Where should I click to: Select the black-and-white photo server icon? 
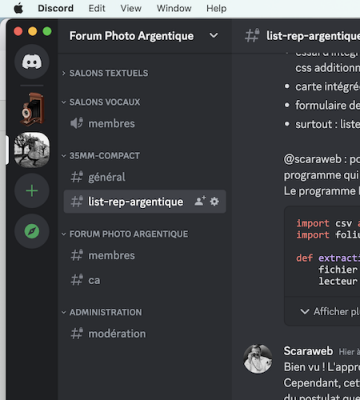click(32, 150)
